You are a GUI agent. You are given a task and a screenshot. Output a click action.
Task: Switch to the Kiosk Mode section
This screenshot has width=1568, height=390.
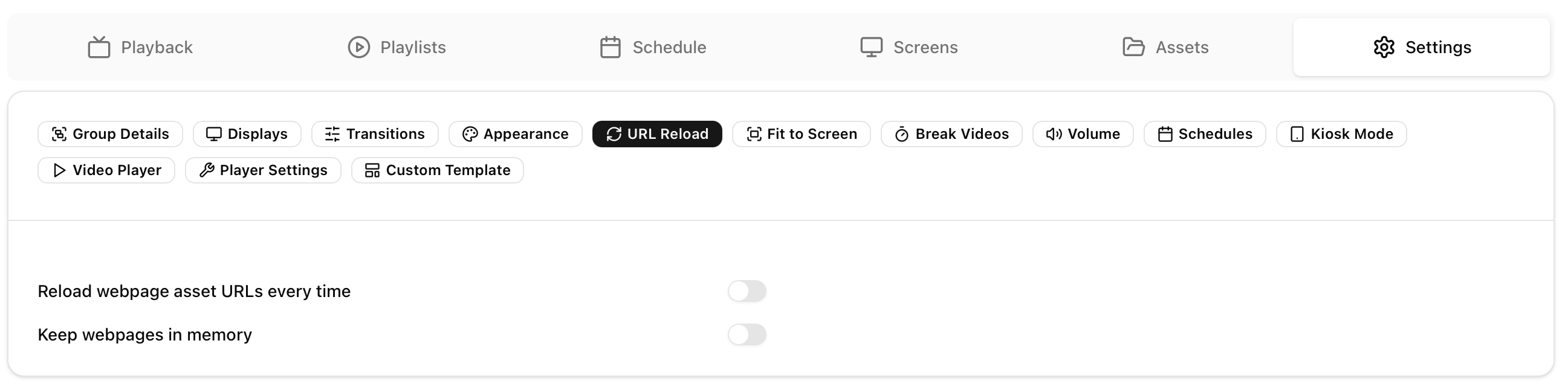coord(1341,134)
